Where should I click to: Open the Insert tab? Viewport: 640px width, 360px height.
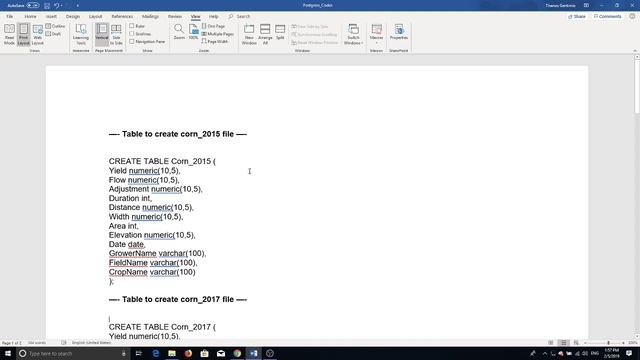pos(51,16)
